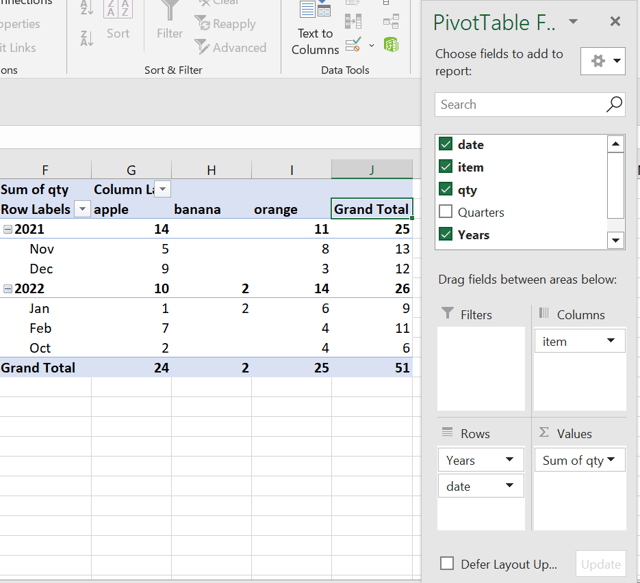Click the Sort Z to A icon
The width and height of the screenshot is (640, 583).
click(x=87, y=38)
